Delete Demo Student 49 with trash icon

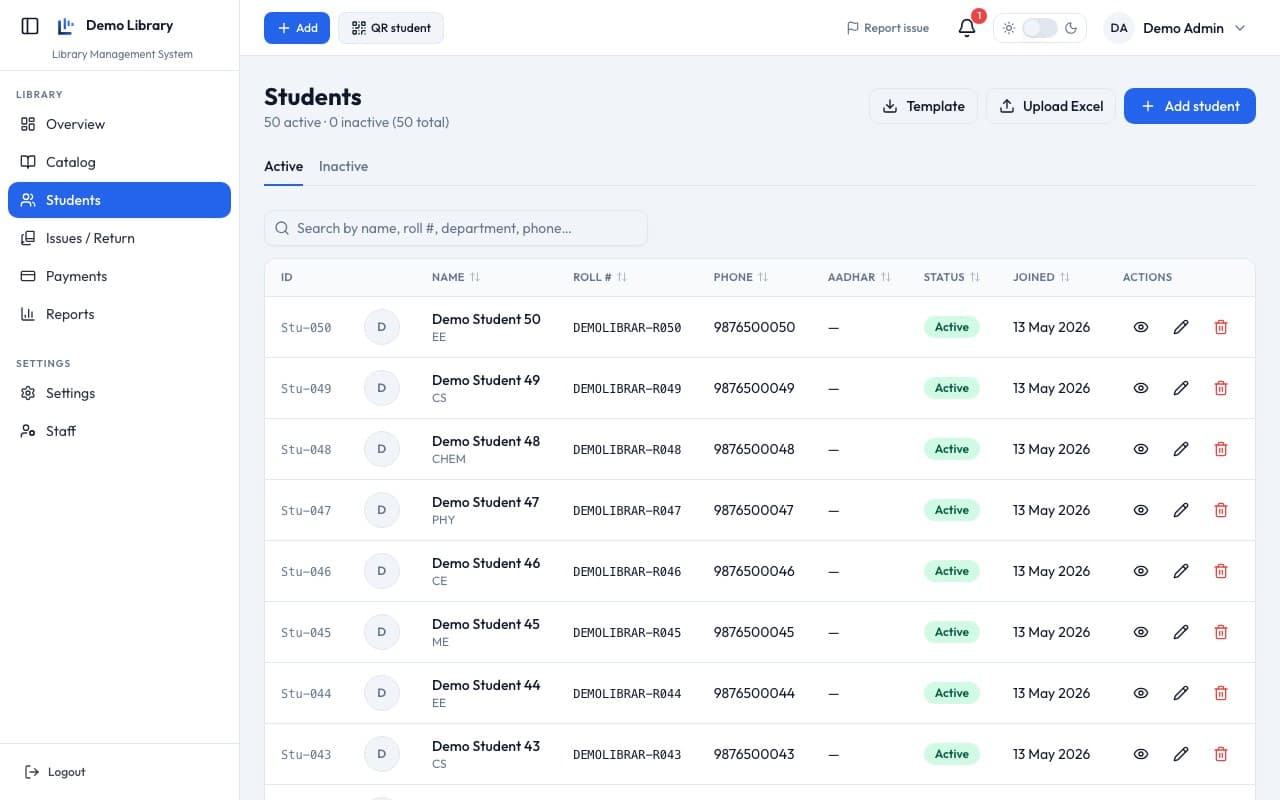pyautogui.click(x=1220, y=388)
